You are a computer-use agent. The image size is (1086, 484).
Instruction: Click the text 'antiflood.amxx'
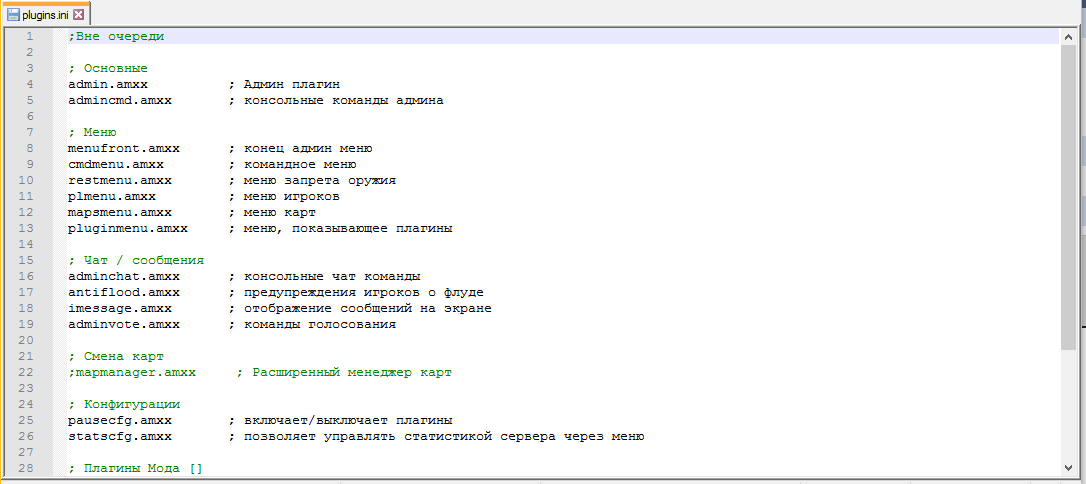[124, 292]
